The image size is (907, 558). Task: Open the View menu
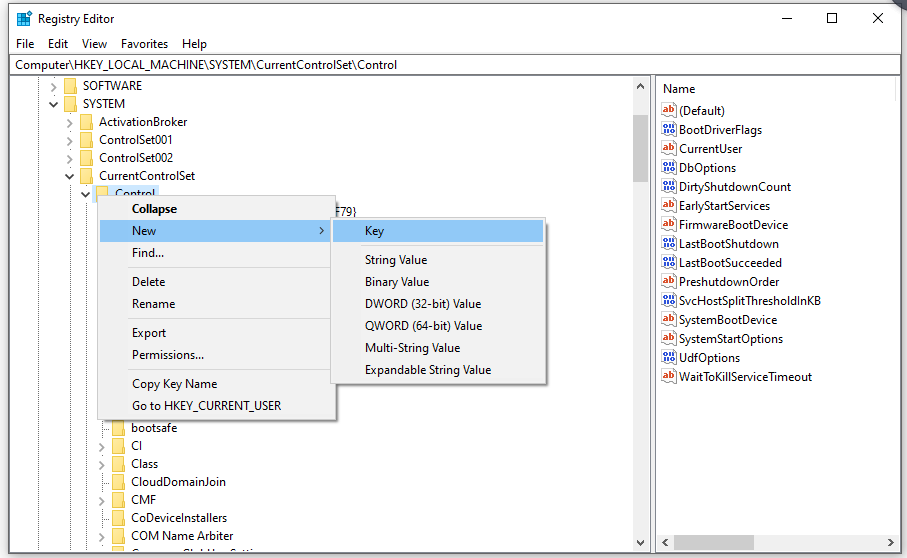point(94,44)
